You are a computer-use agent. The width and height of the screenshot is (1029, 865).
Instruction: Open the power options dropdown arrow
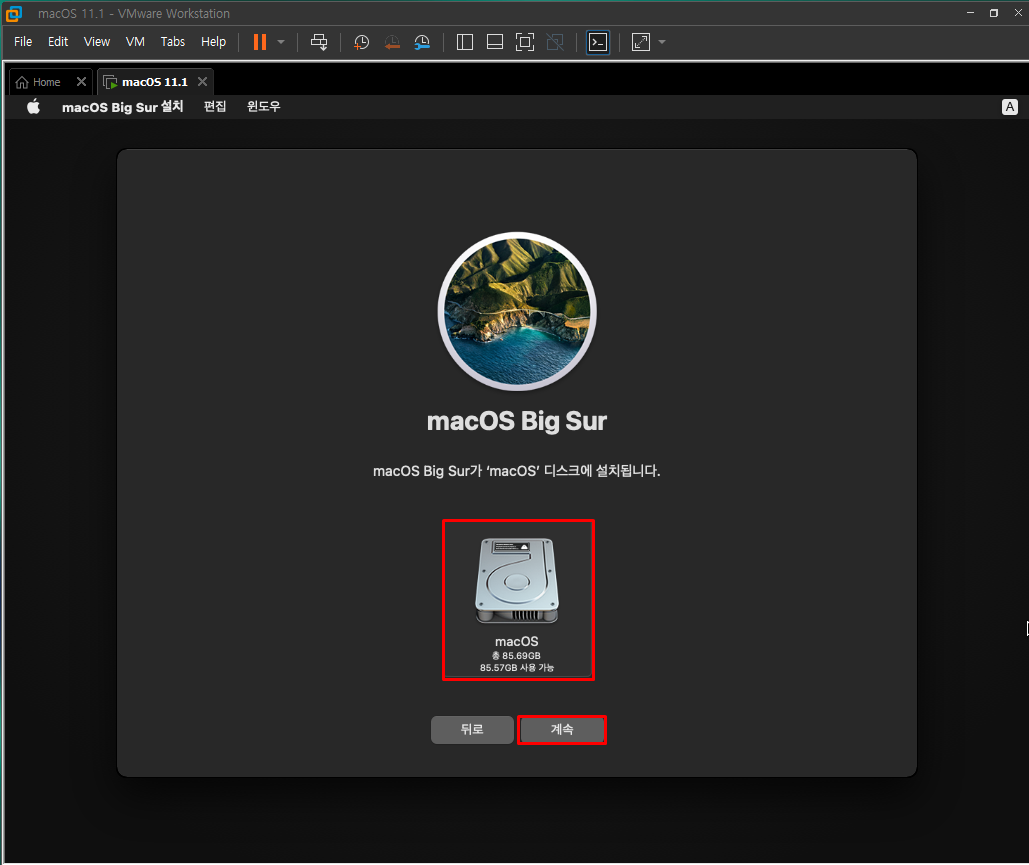[281, 42]
